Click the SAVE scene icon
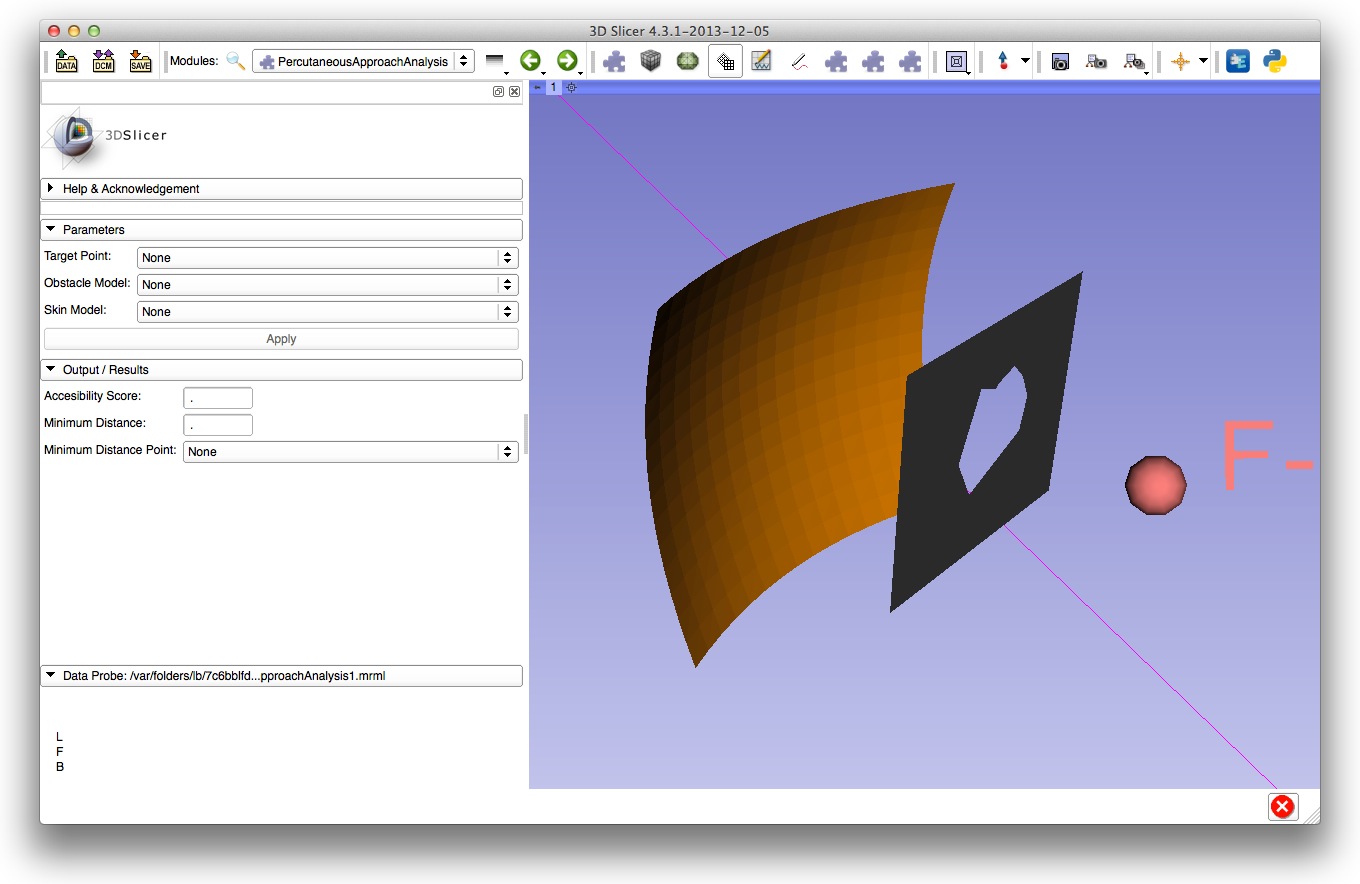Viewport: 1360px width, 884px height. pyautogui.click(x=140, y=62)
